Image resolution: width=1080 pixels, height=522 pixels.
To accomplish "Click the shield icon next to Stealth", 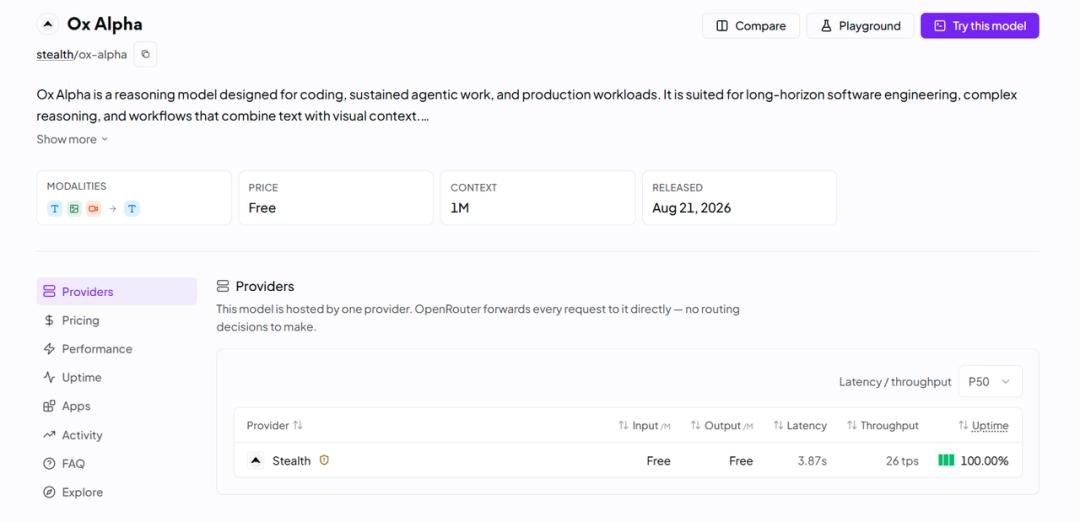I will tap(324, 461).
